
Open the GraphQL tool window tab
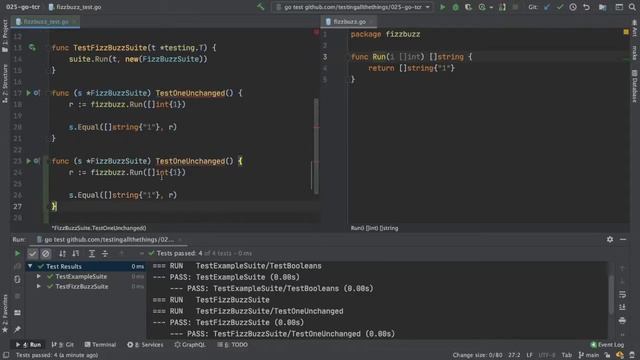coord(190,345)
